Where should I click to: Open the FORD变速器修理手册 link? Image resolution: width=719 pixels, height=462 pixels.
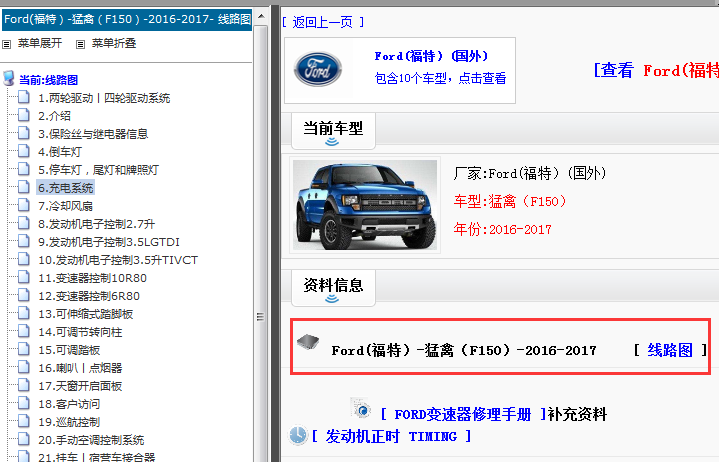pos(463,414)
